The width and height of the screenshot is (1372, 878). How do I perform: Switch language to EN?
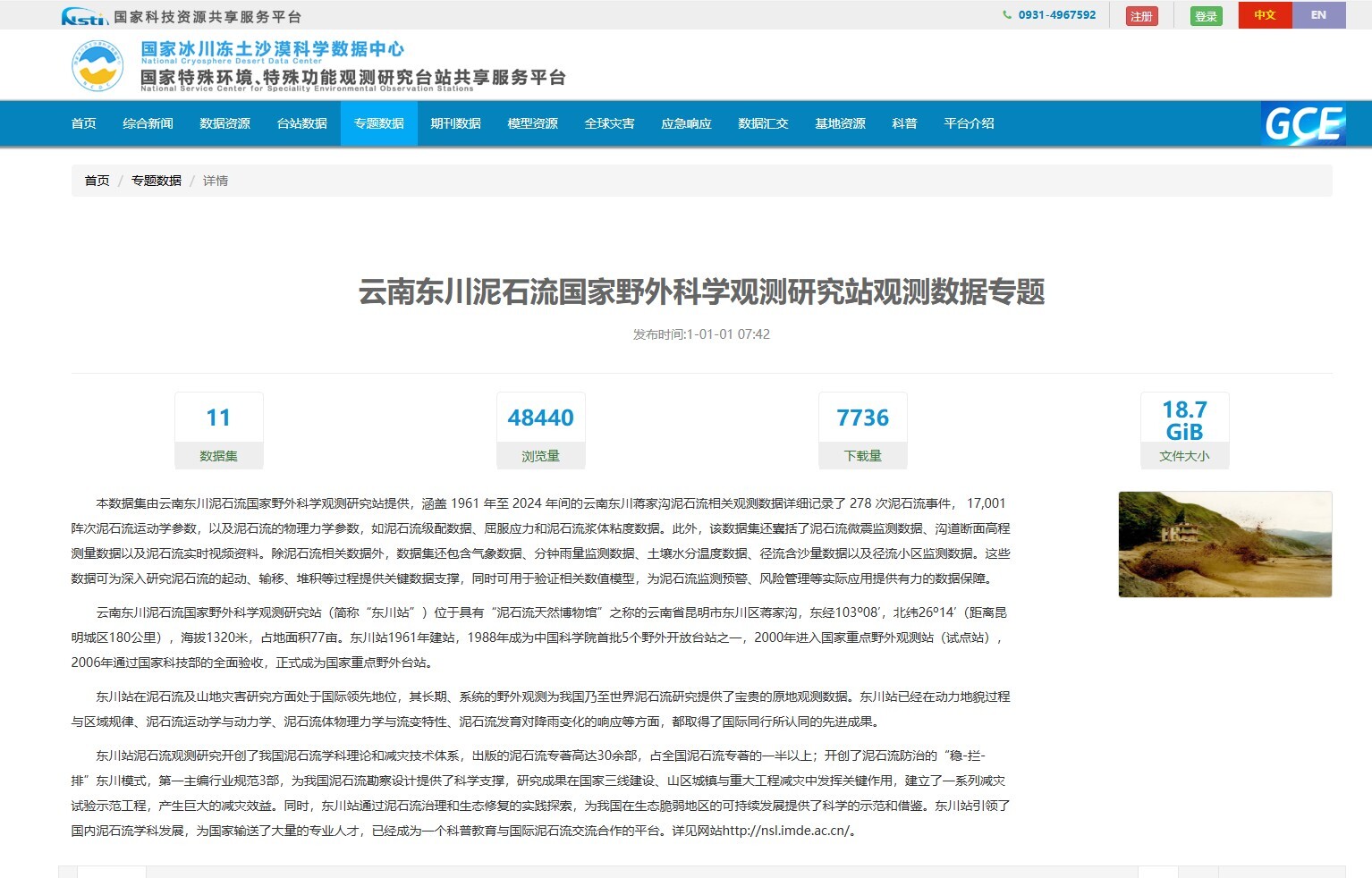point(1317,15)
